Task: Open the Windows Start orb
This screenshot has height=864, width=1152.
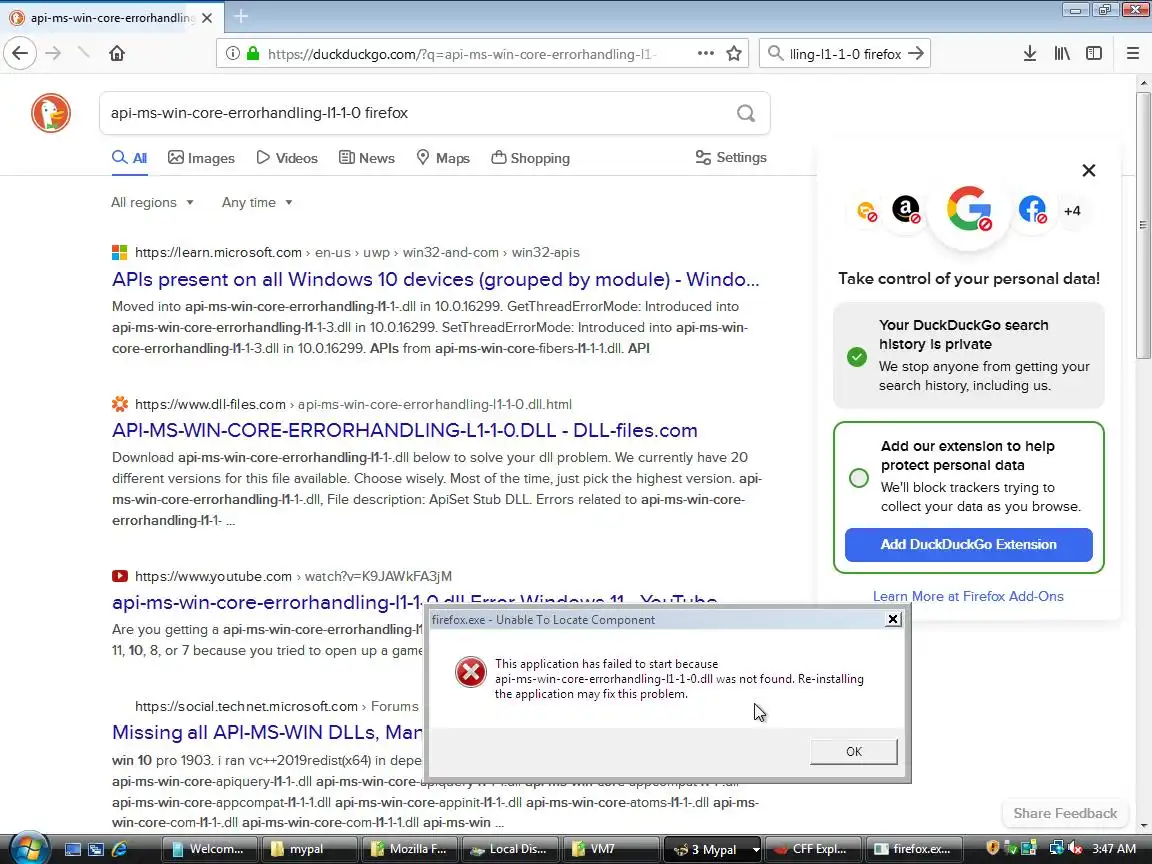Action: tap(29, 849)
